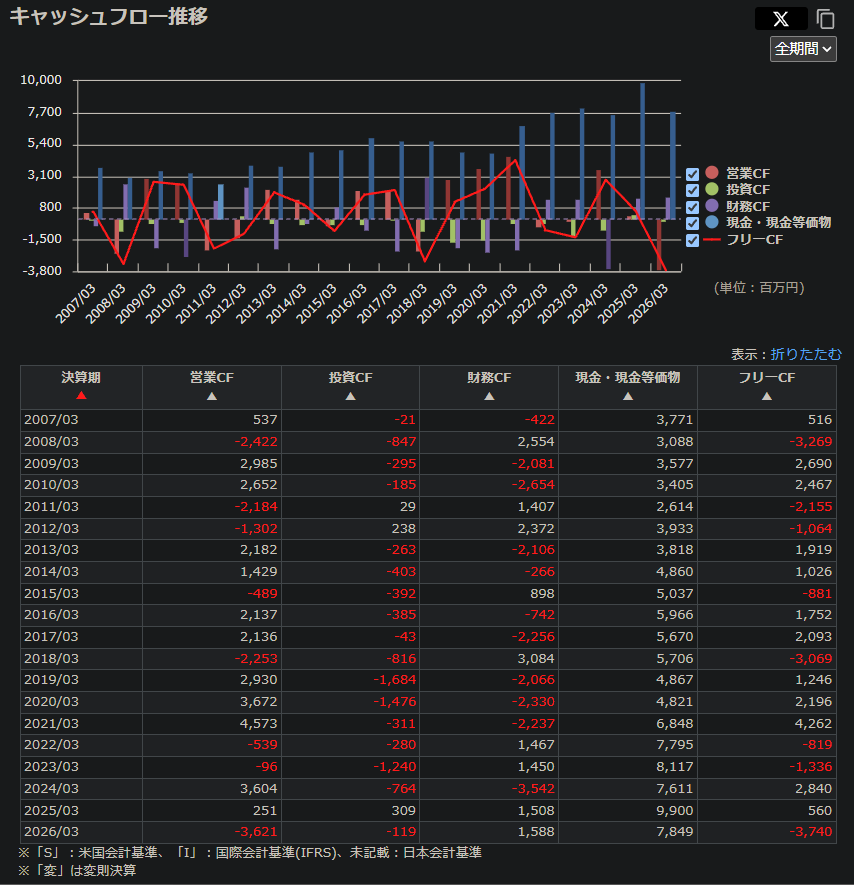Click フリーCF value -3,269
The height and width of the screenshot is (885, 854).
[x=811, y=442]
